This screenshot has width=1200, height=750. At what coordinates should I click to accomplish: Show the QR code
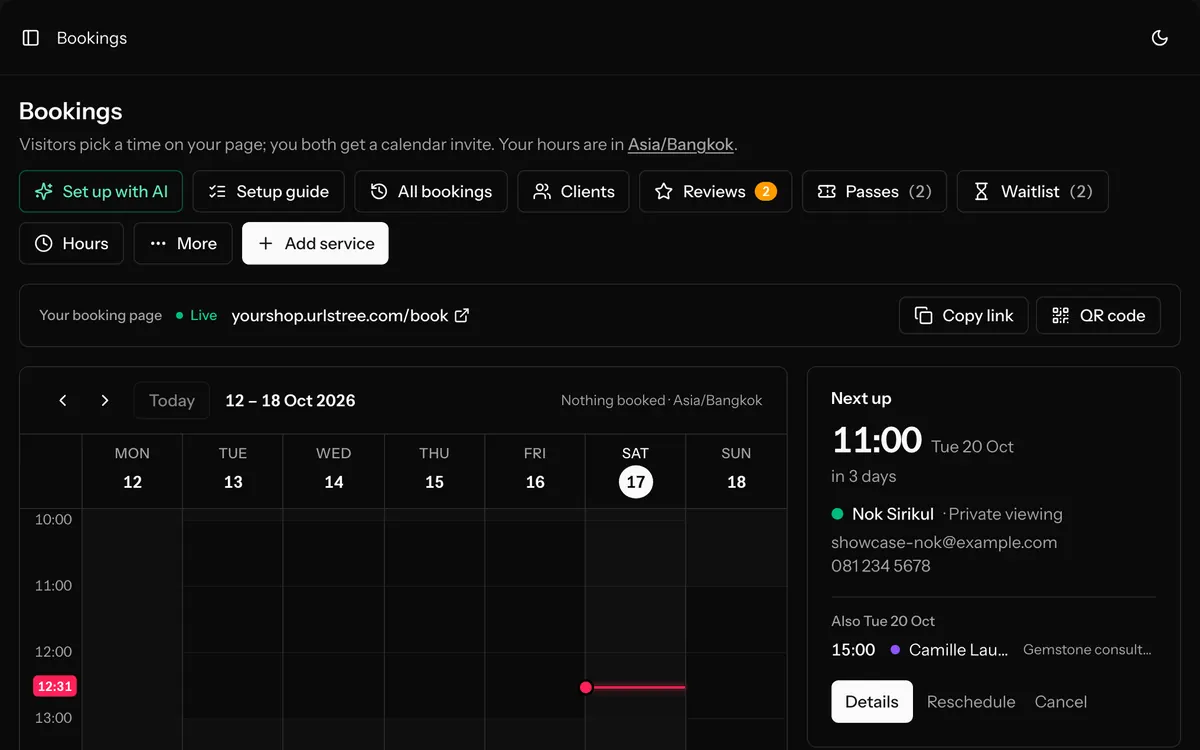(x=1098, y=315)
